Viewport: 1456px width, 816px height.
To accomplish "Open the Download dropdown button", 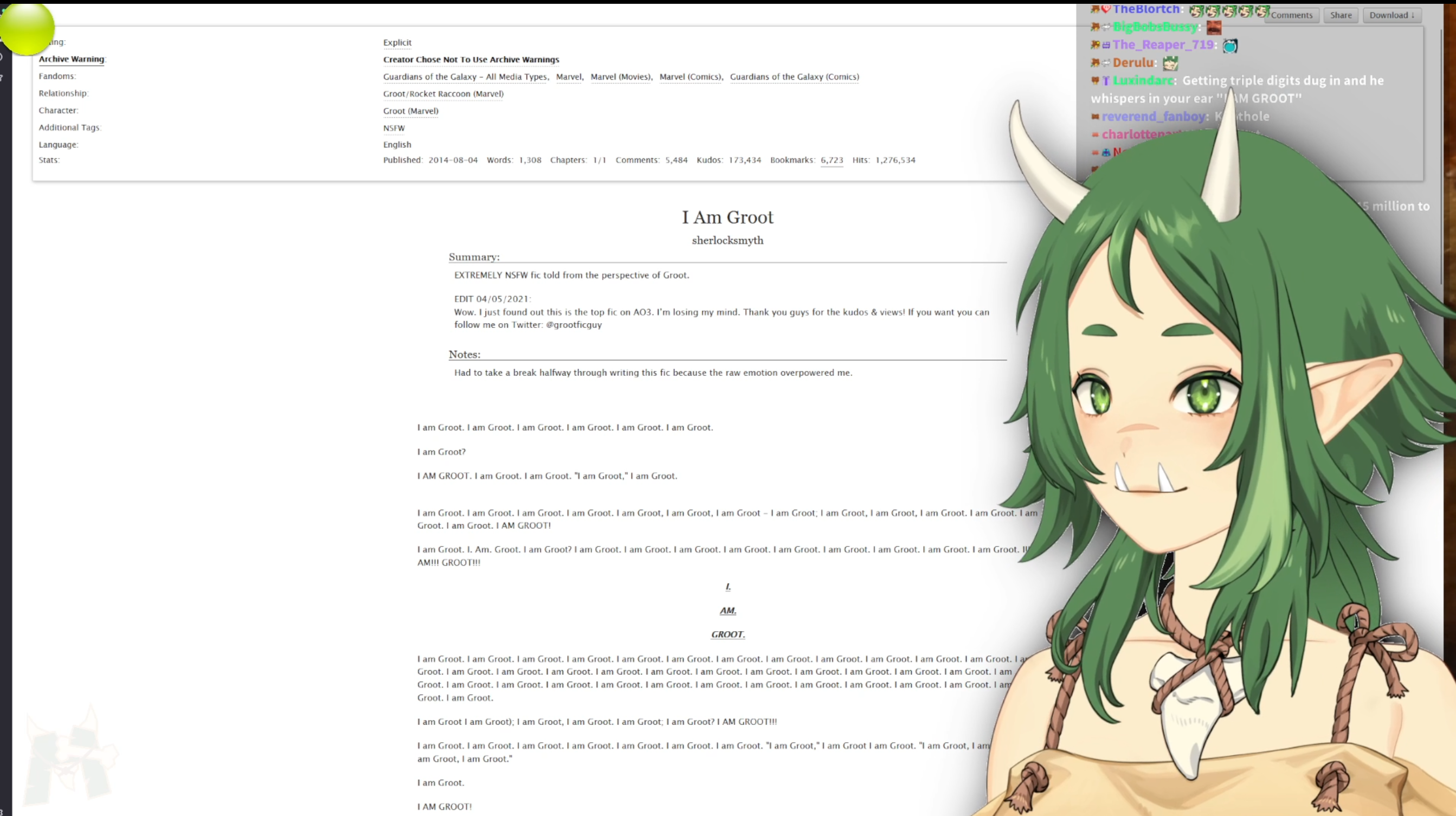I will coord(1391,15).
